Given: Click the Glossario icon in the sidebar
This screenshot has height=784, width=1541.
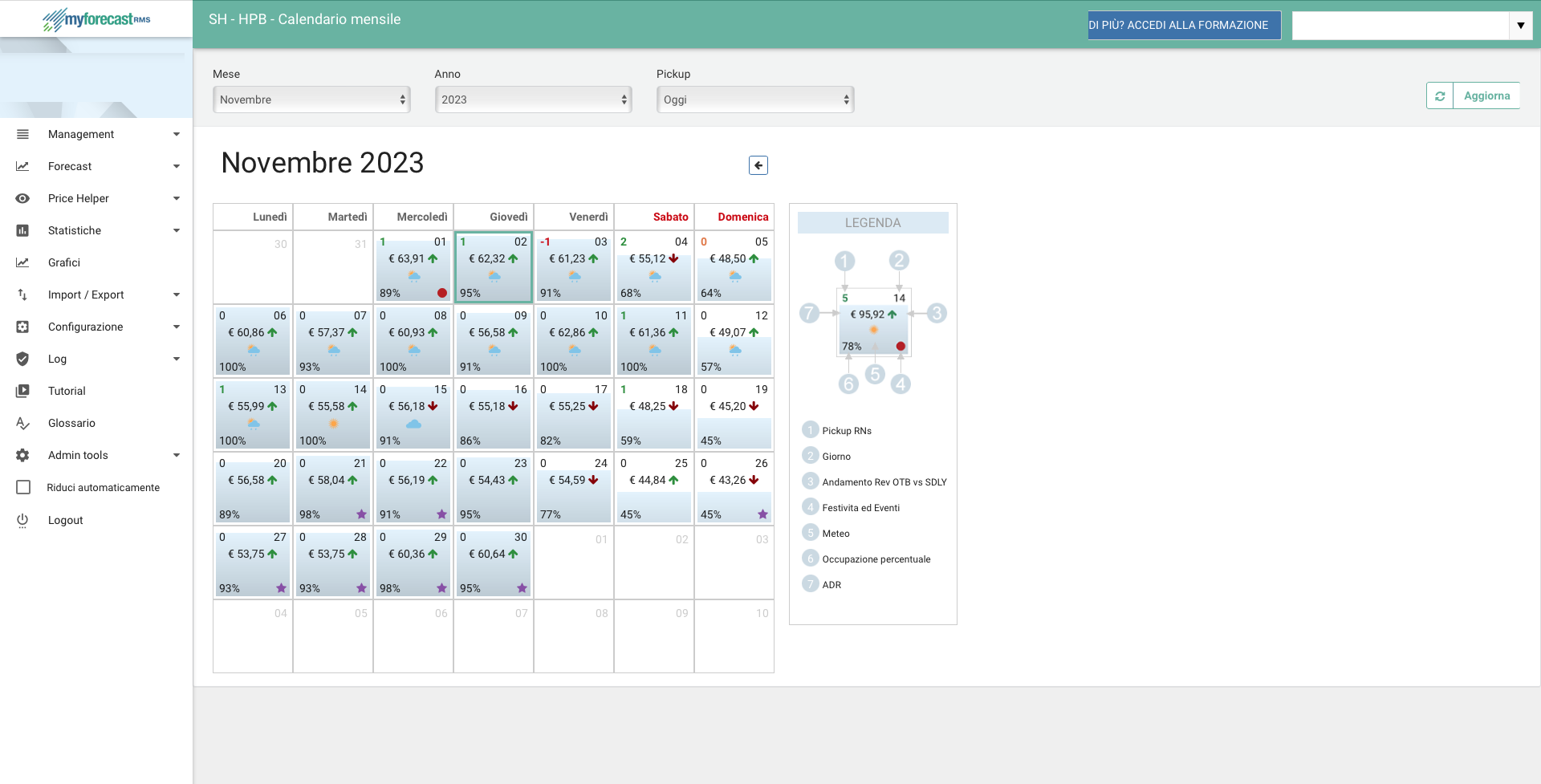Looking at the screenshot, I should [x=22, y=423].
